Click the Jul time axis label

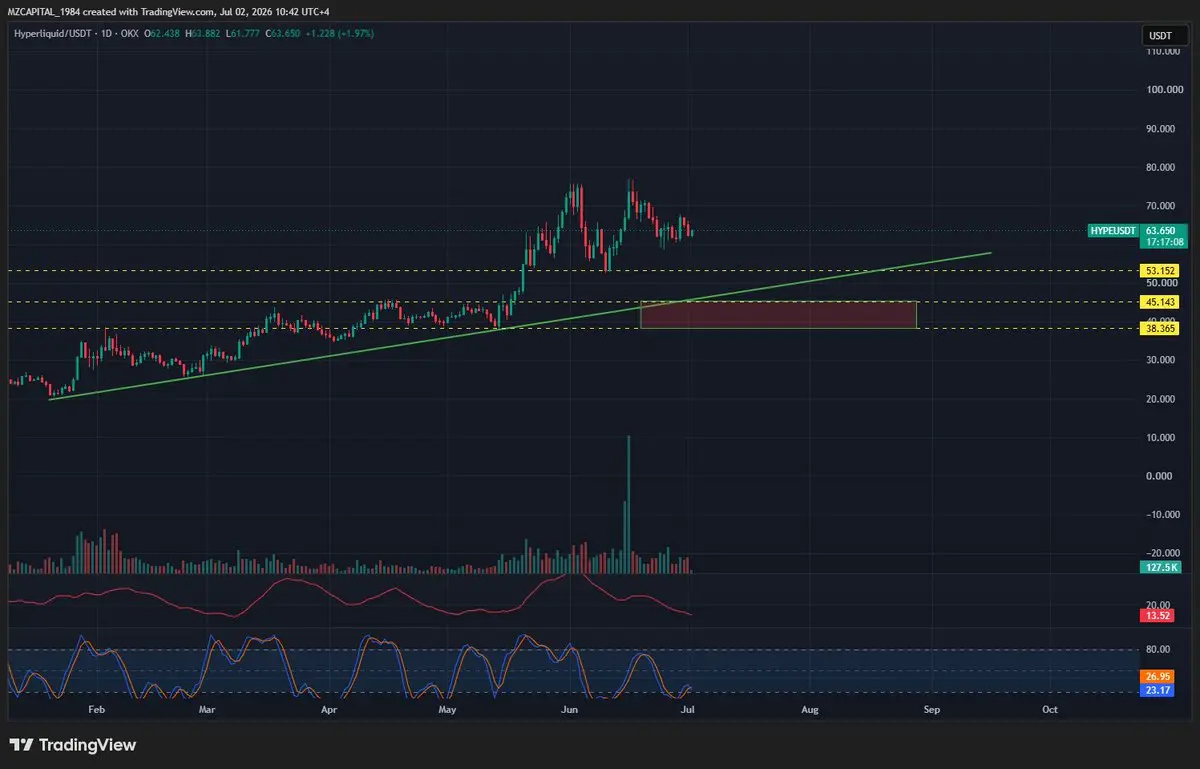(x=689, y=709)
